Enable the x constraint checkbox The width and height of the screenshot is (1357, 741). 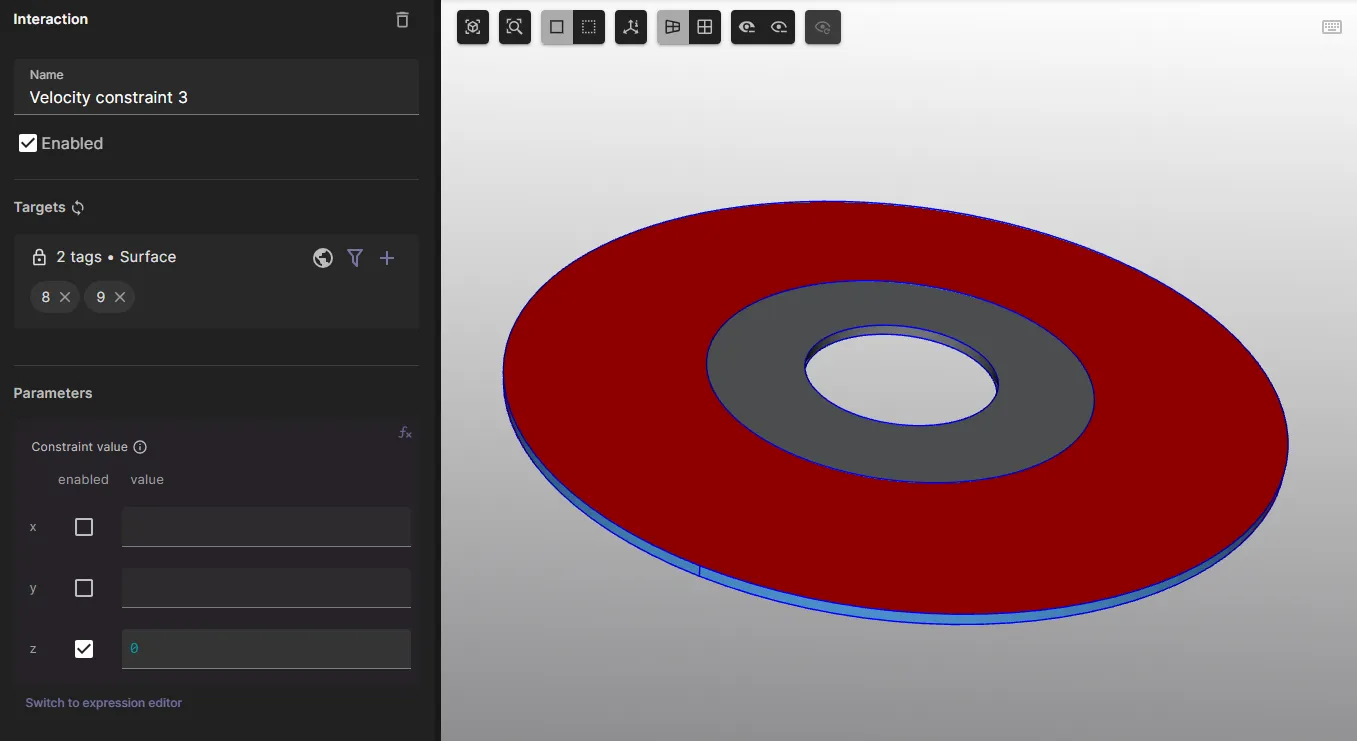84,527
